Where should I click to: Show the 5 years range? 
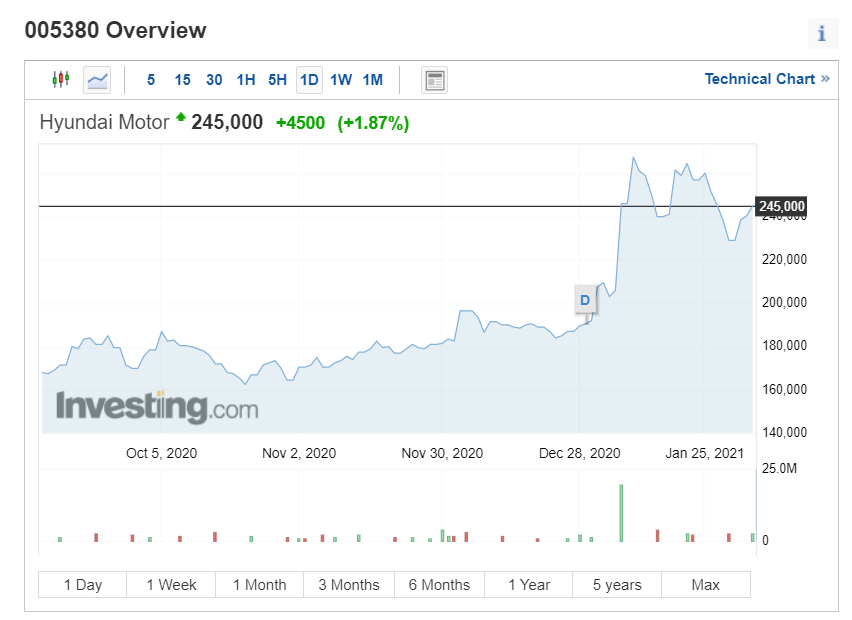(x=617, y=585)
